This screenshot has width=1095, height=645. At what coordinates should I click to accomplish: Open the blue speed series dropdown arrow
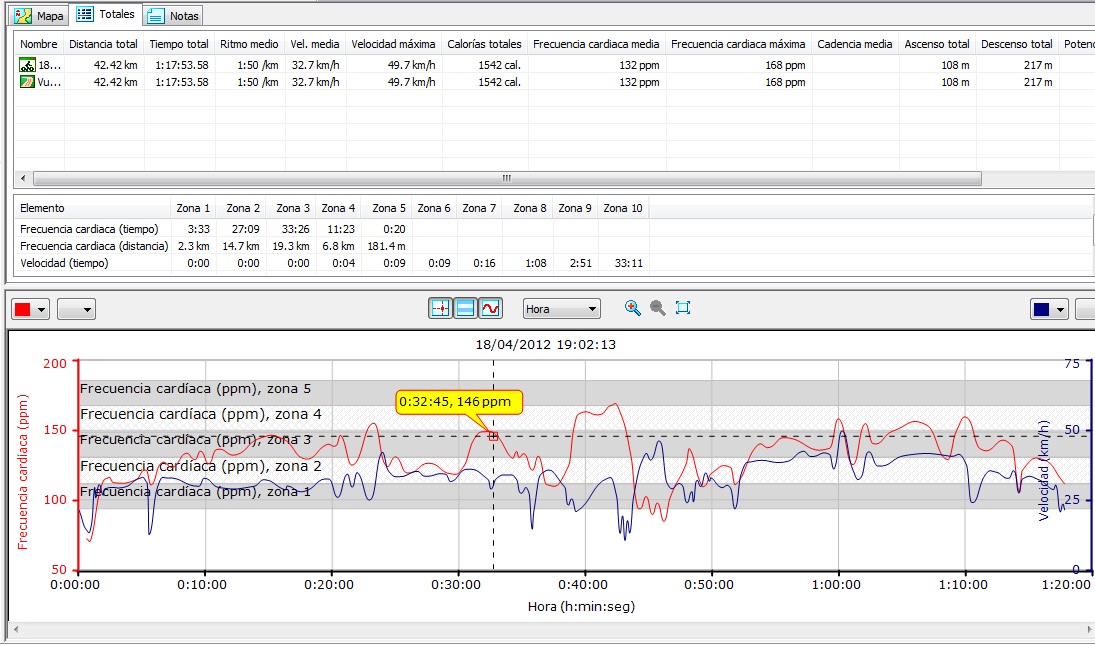1061,309
